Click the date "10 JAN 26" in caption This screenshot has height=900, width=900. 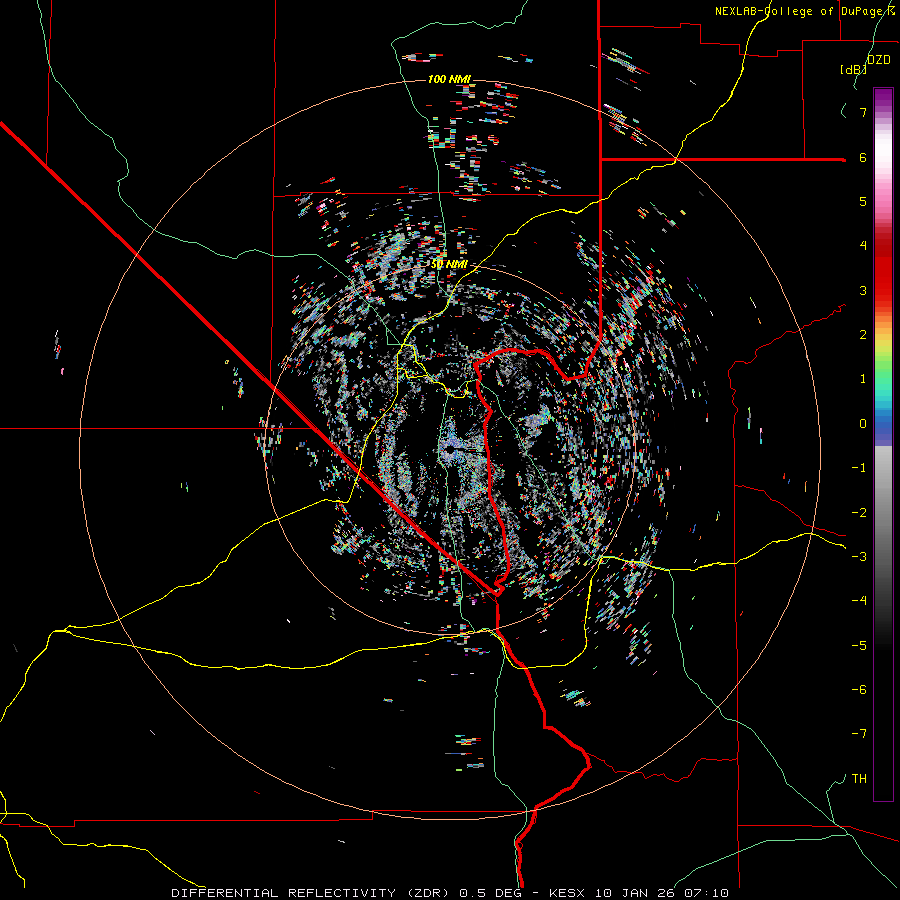click(637, 893)
